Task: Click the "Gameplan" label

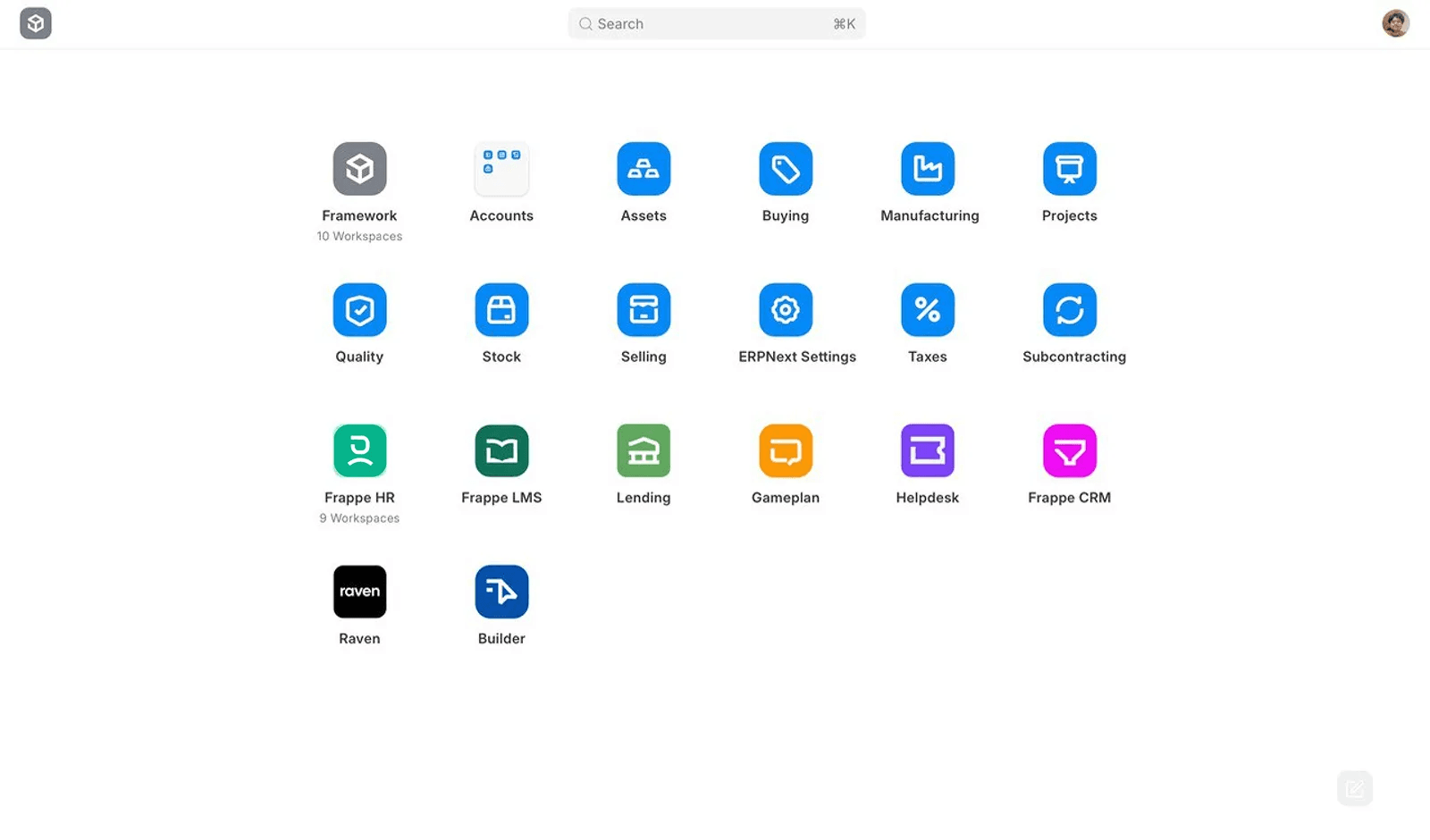Action: (786, 498)
